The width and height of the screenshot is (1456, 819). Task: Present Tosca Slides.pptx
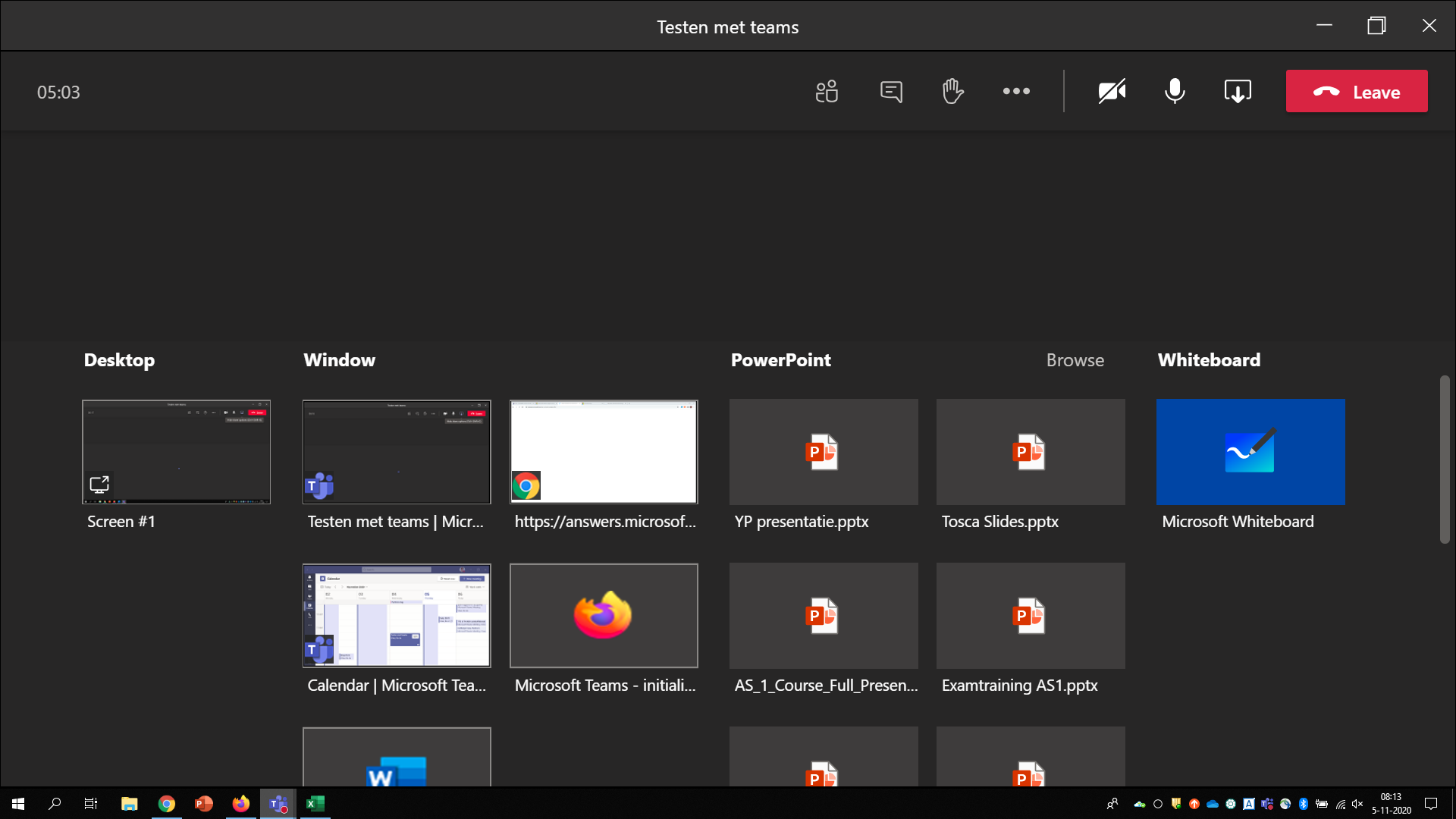click(x=1031, y=452)
